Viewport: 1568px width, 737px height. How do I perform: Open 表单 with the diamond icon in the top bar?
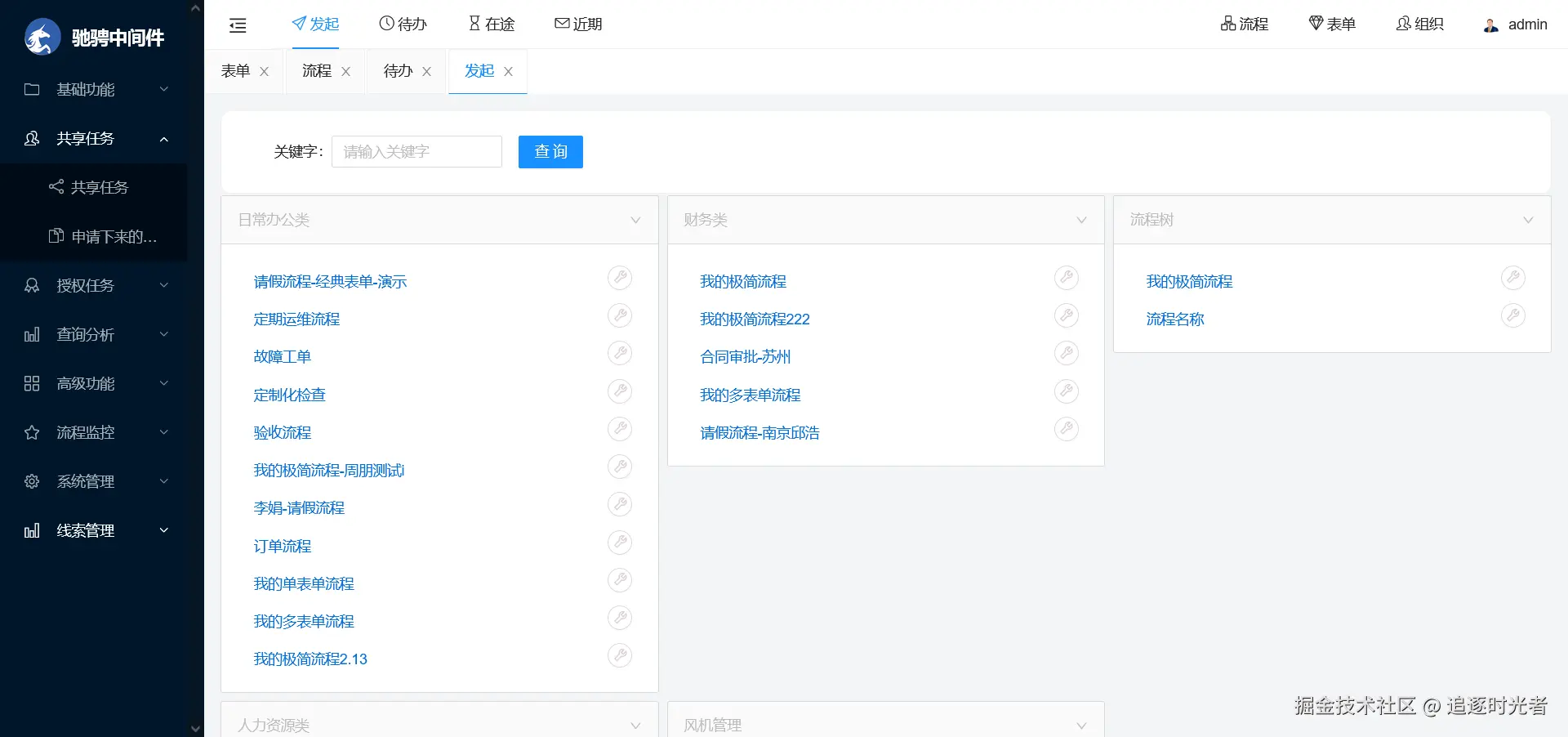point(1332,25)
